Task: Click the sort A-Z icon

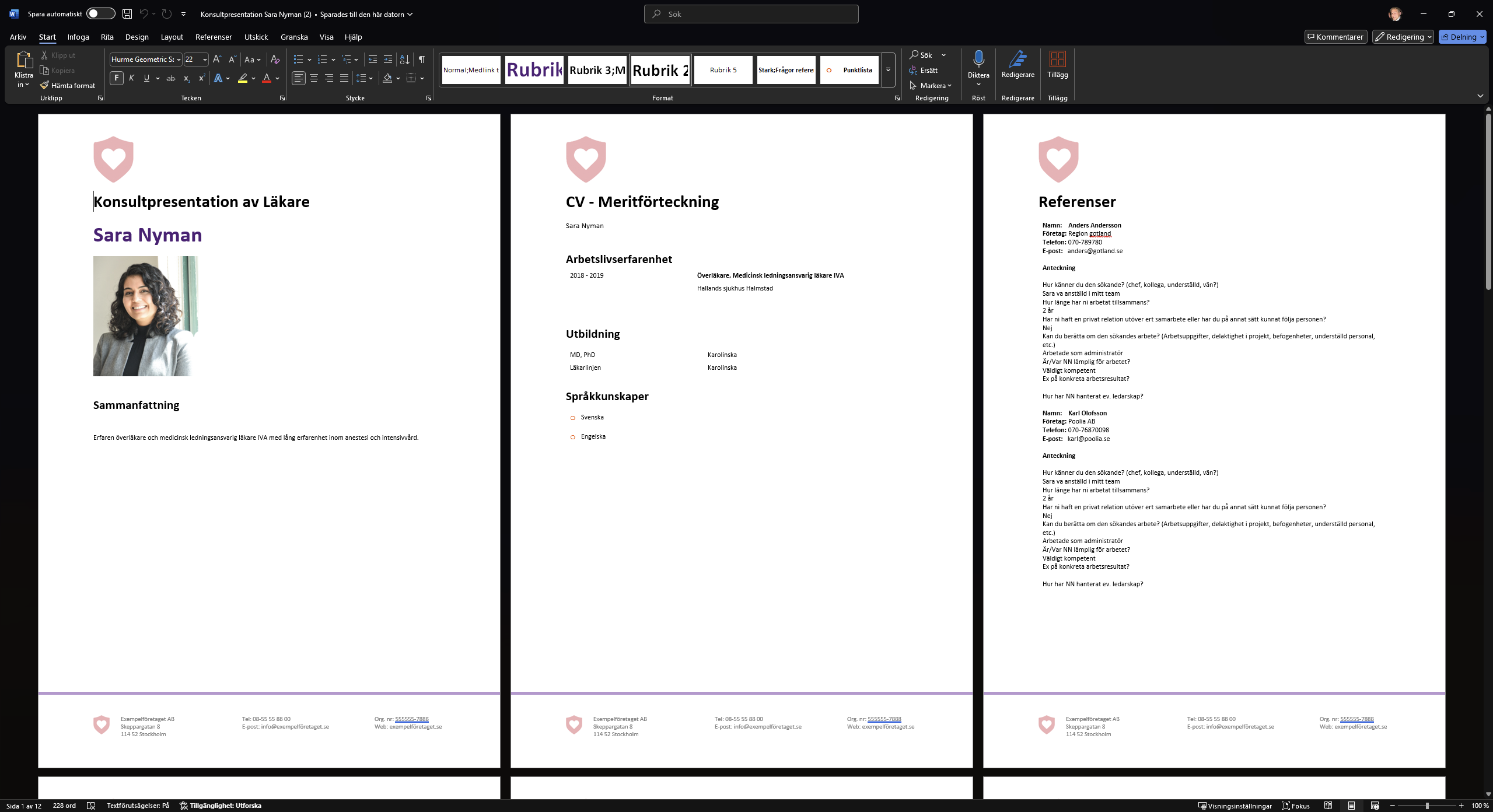Action: [404, 60]
